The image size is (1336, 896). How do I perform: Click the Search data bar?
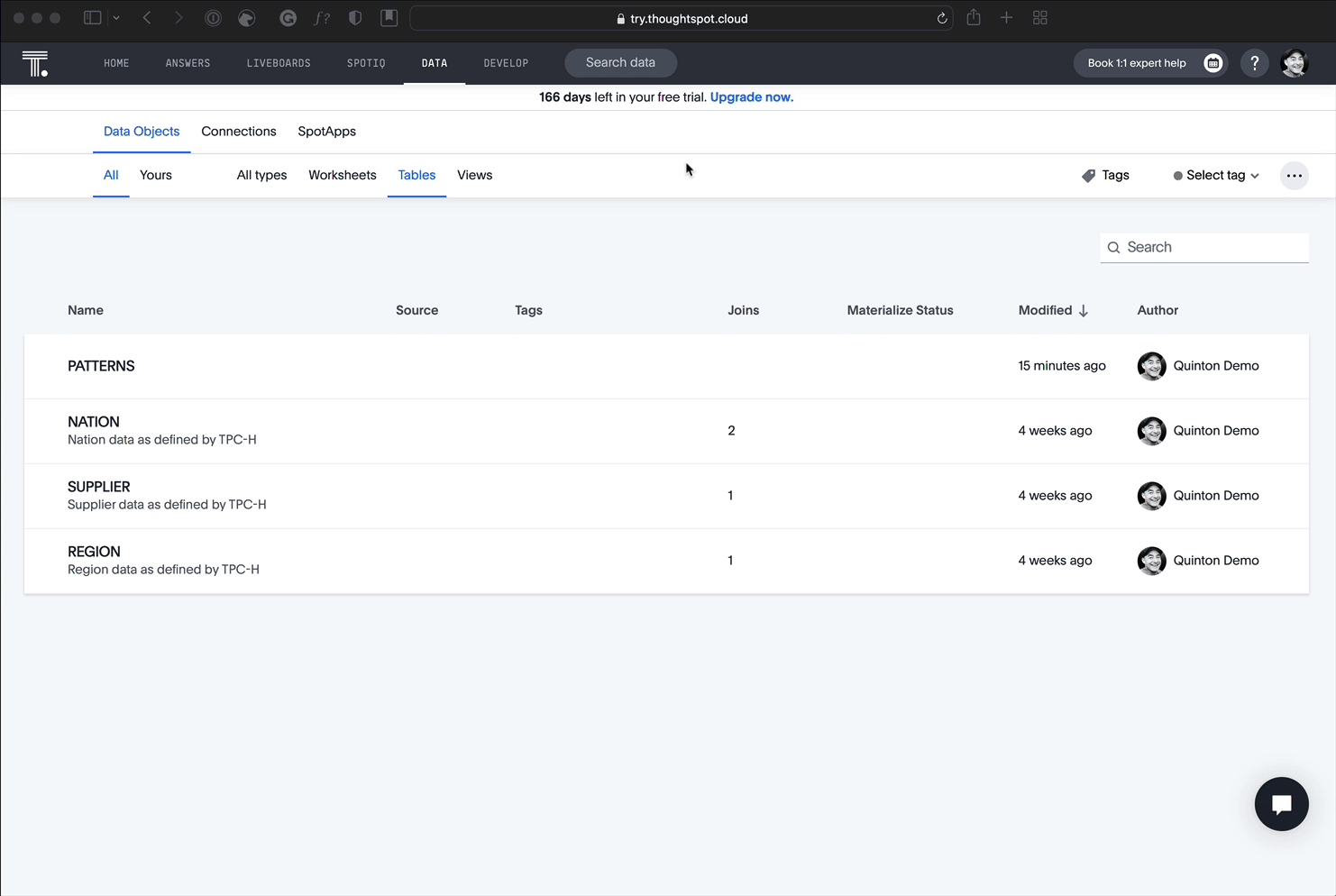620,63
